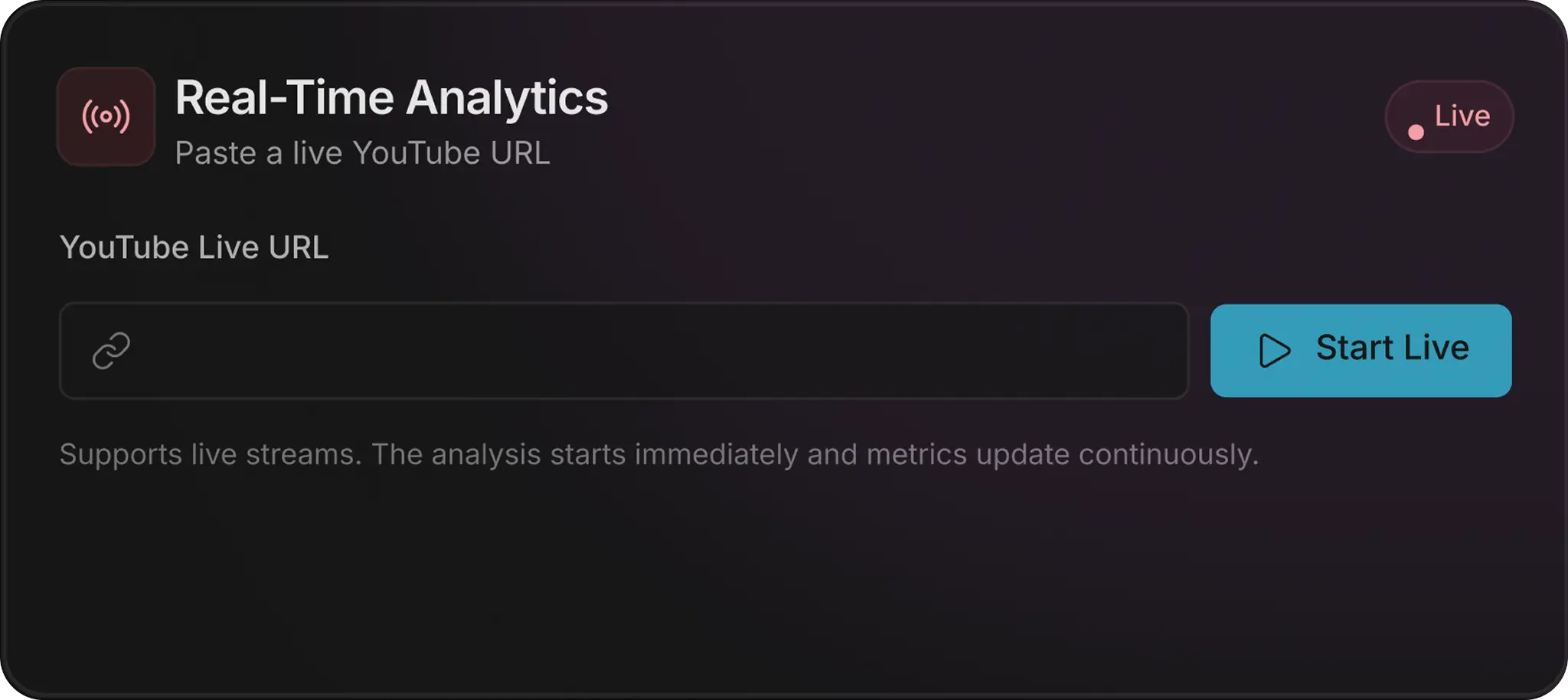Select the play arrow next to Start Live text

pyautogui.click(x=1274, y=350)
